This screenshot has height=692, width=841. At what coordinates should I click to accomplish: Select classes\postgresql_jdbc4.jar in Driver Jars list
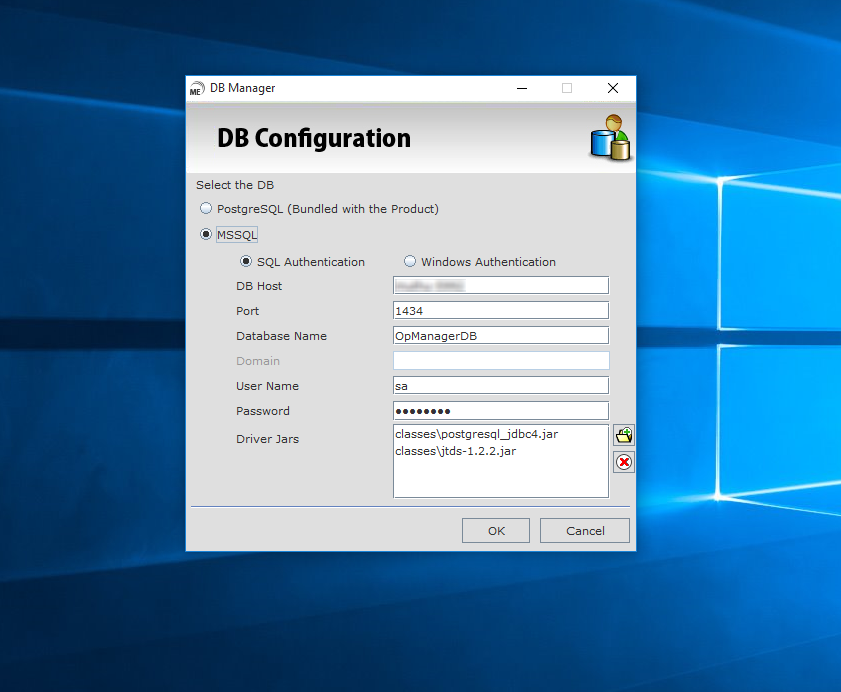point(476,435)
